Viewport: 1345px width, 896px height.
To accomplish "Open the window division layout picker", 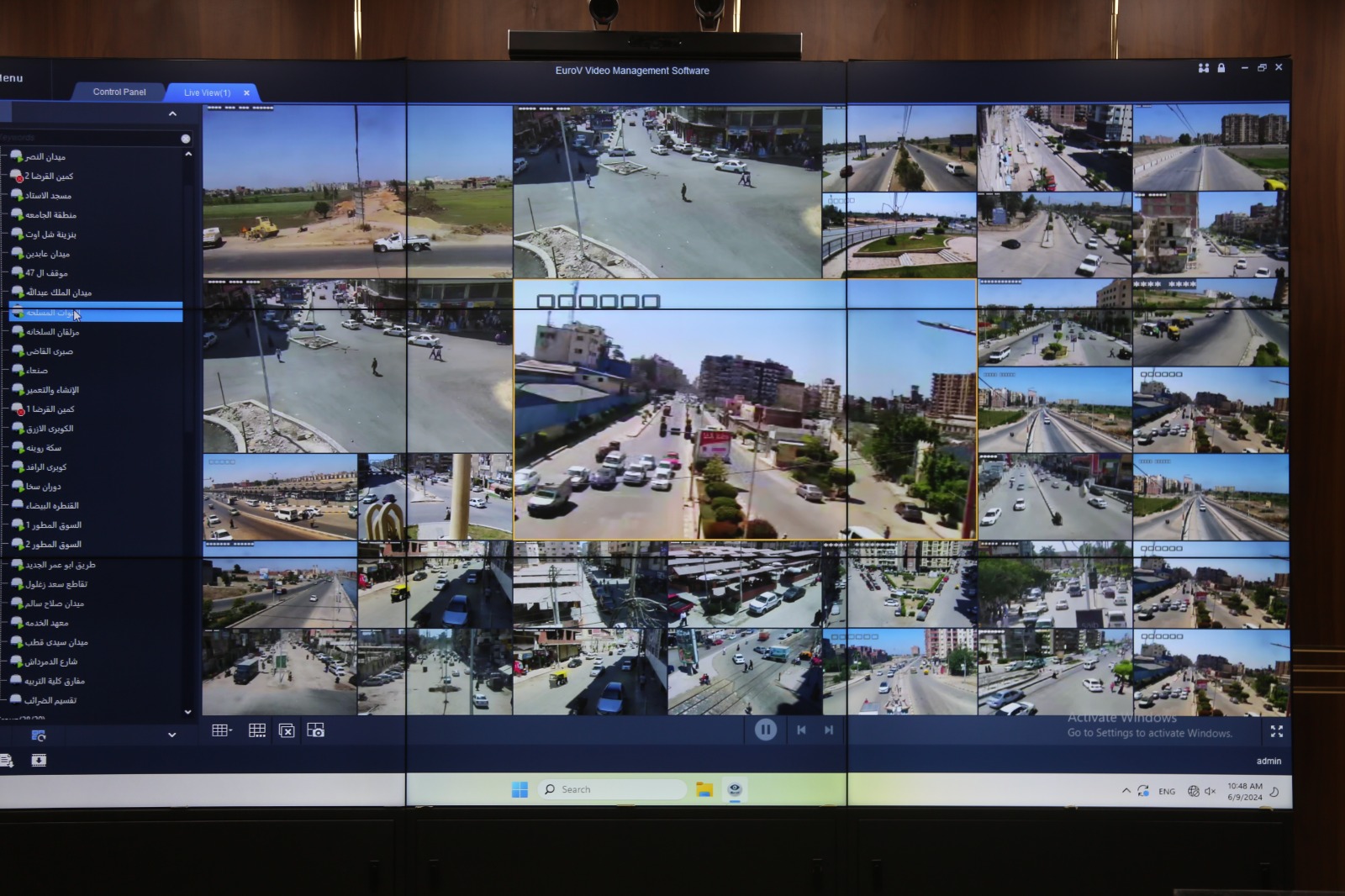I will pyautogui.click(x=222, y=730).
